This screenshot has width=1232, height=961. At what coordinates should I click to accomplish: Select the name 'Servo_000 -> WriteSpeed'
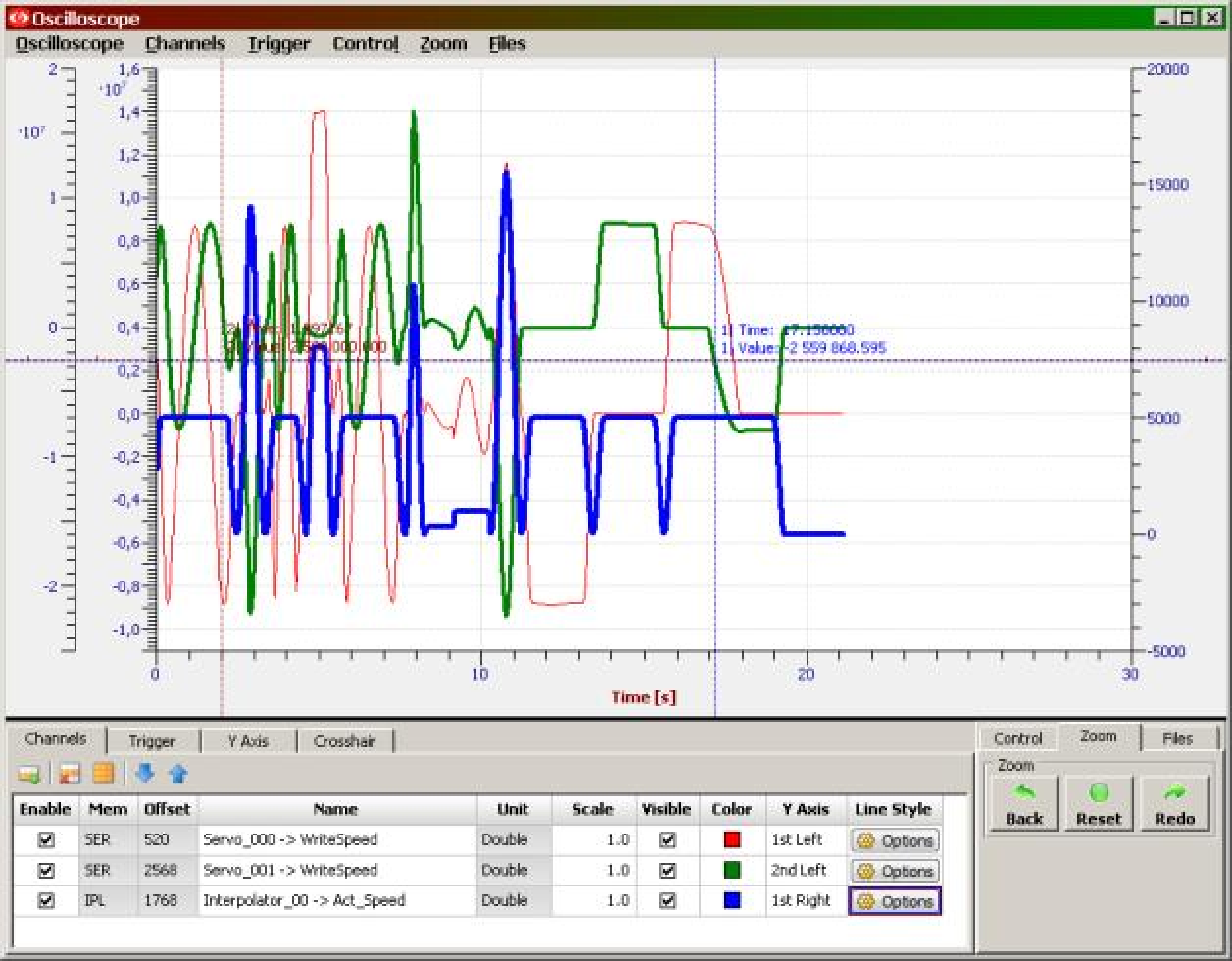pyautogui.click(x=290, y=839)
